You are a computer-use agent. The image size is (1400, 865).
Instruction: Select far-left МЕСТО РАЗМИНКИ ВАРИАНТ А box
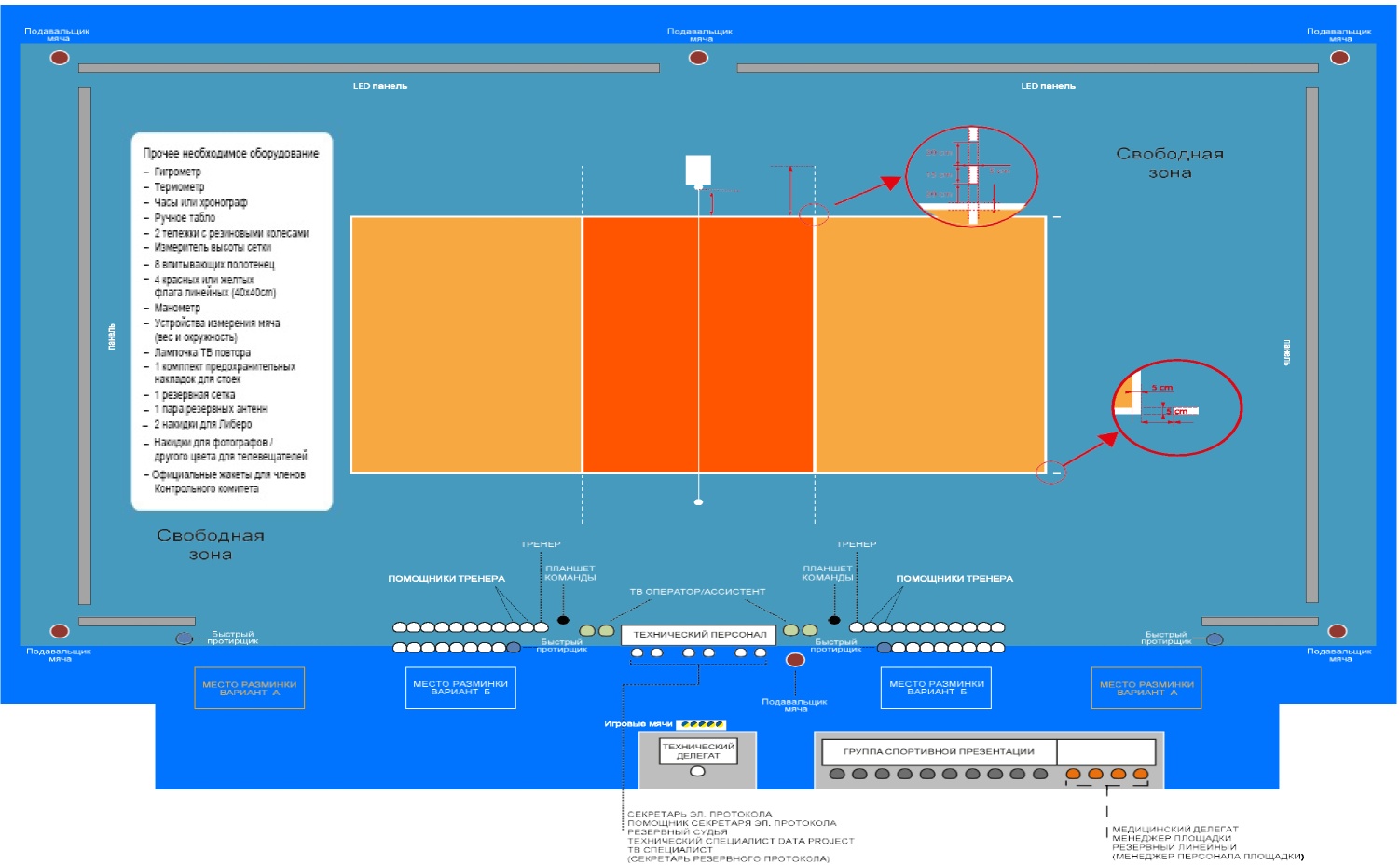249,688
